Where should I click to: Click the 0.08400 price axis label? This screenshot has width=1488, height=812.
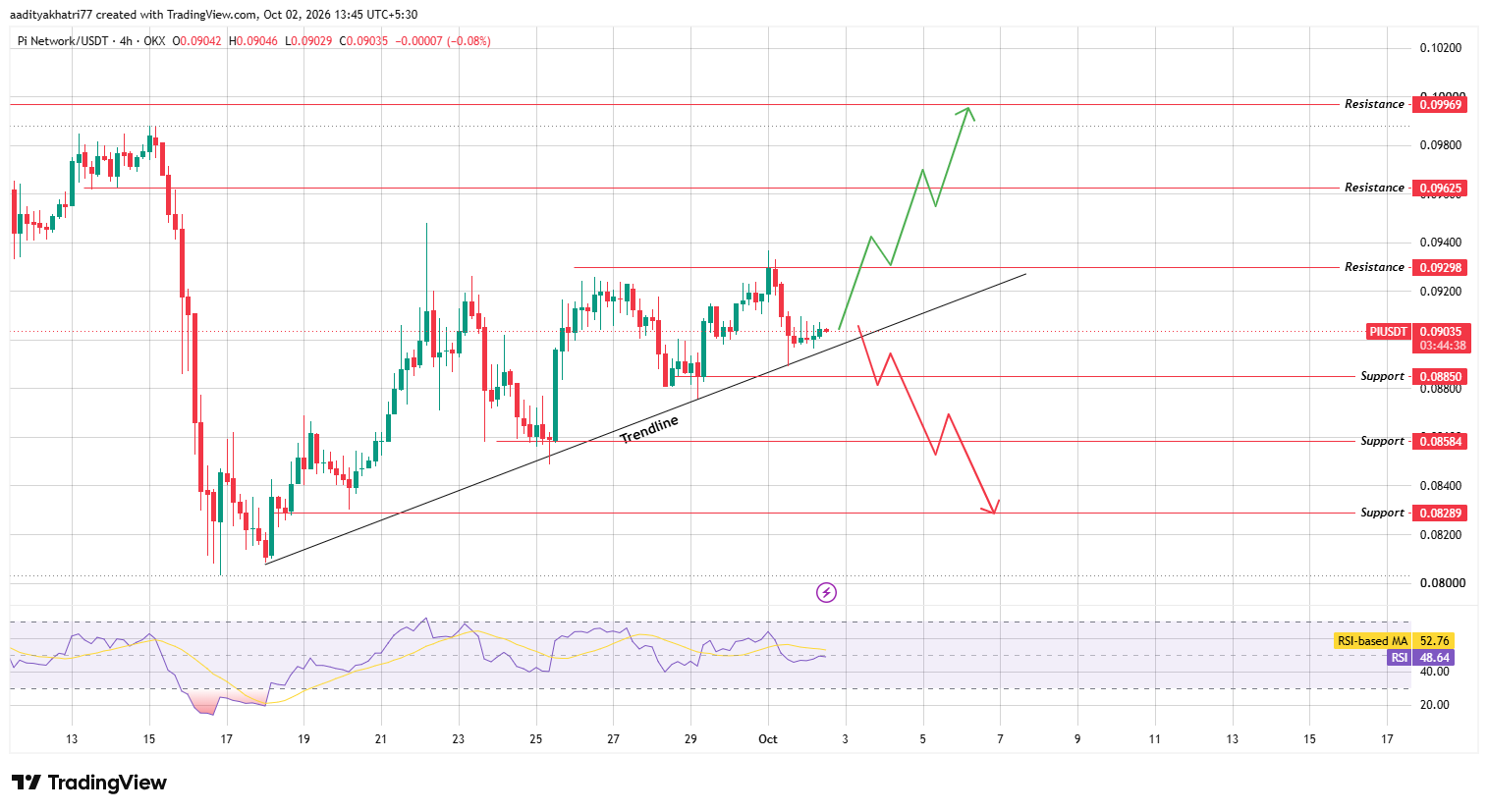pos(1441,486)
